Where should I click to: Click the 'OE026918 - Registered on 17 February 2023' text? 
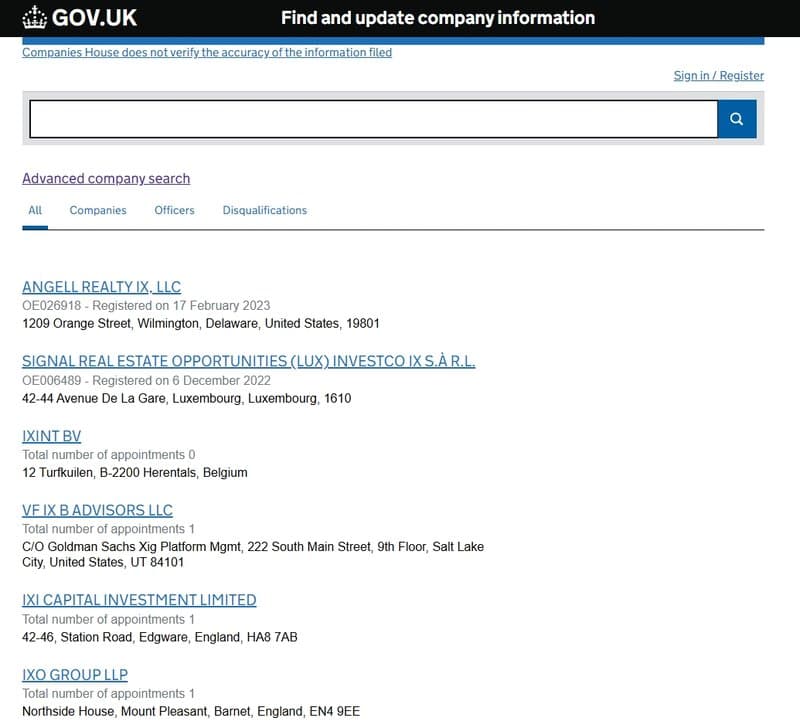coord(146,306)
